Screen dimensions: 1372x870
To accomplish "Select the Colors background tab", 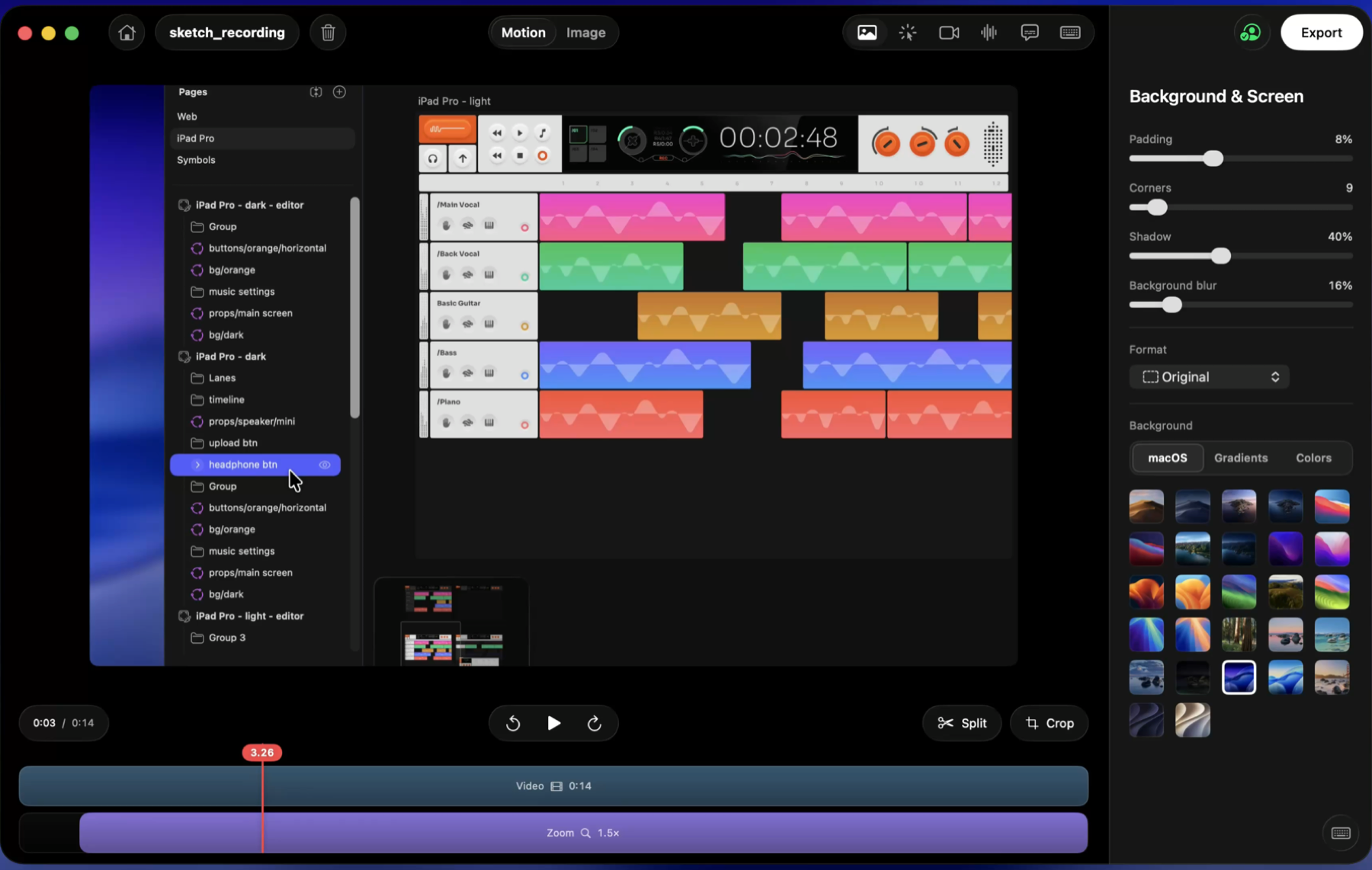I will click(x=1313, y=458).
